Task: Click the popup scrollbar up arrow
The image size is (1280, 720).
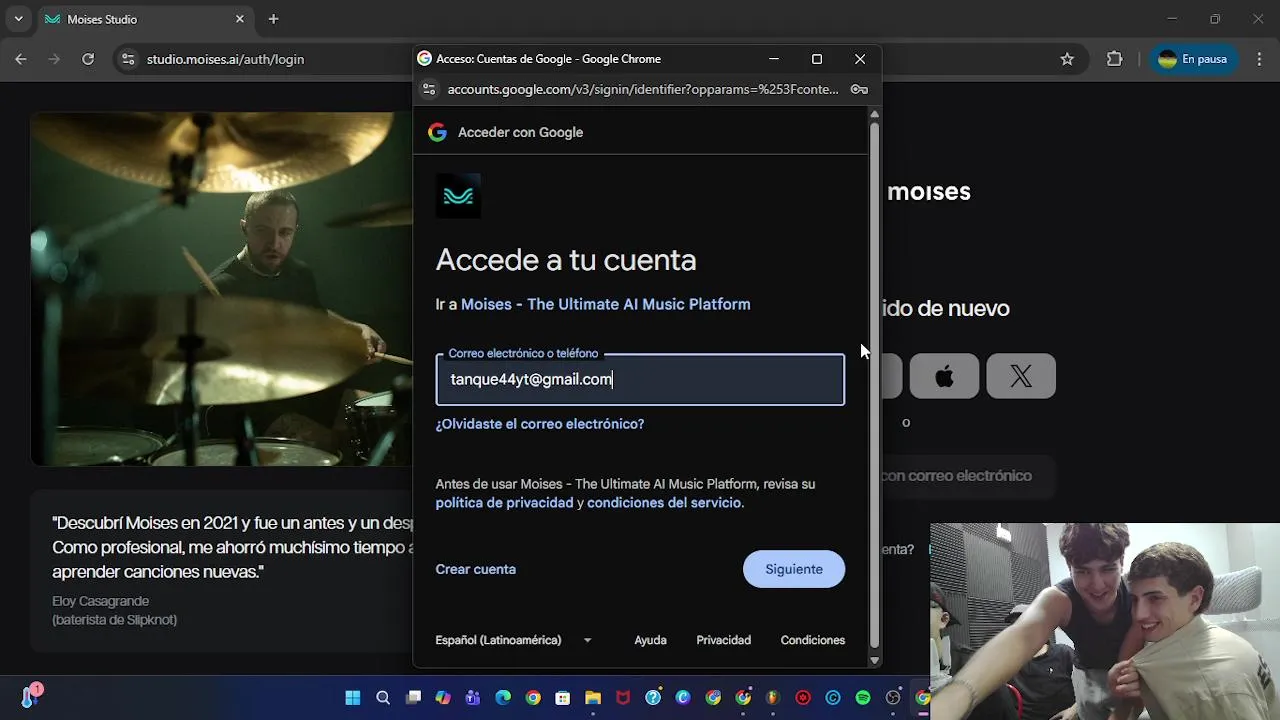Action: point(875,114)
